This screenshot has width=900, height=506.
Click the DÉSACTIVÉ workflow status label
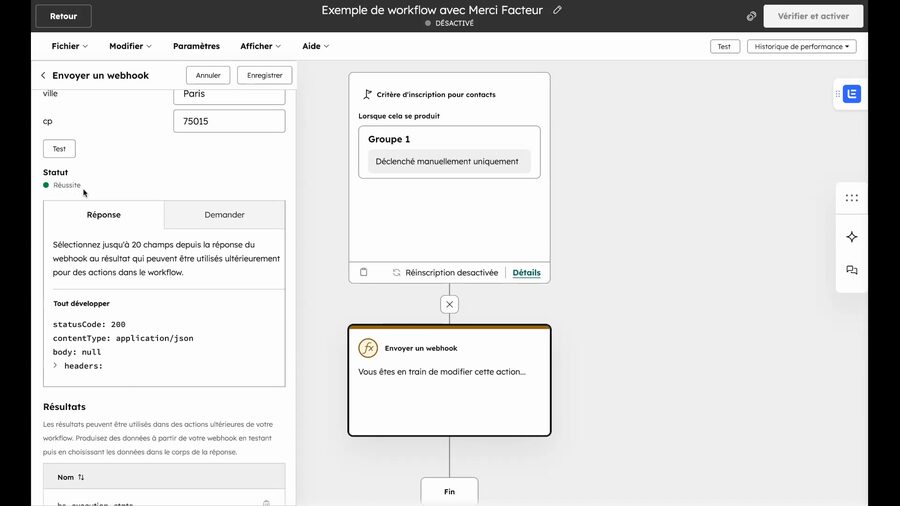pos(449,23)
